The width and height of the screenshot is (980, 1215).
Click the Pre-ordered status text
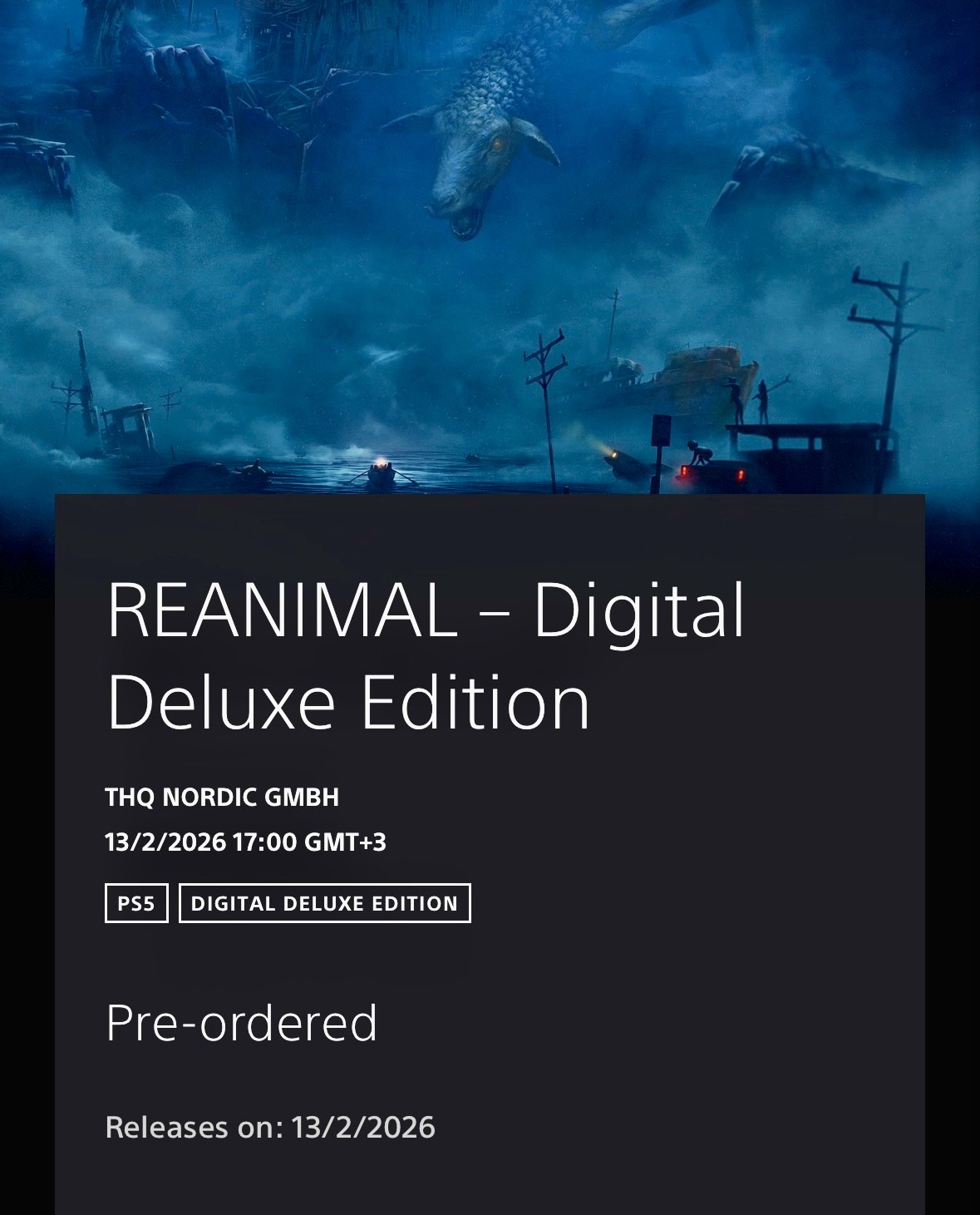click(x=242, y=1023)
